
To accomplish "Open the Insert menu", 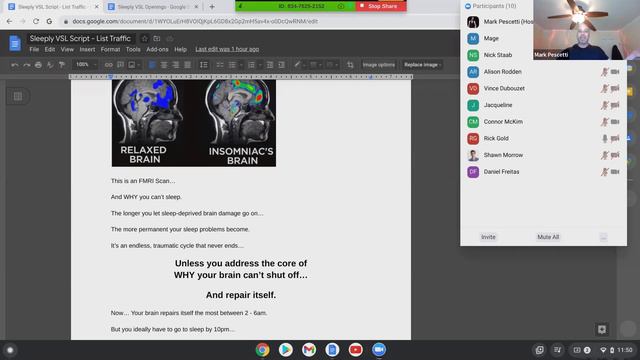I will coord(87,49).
